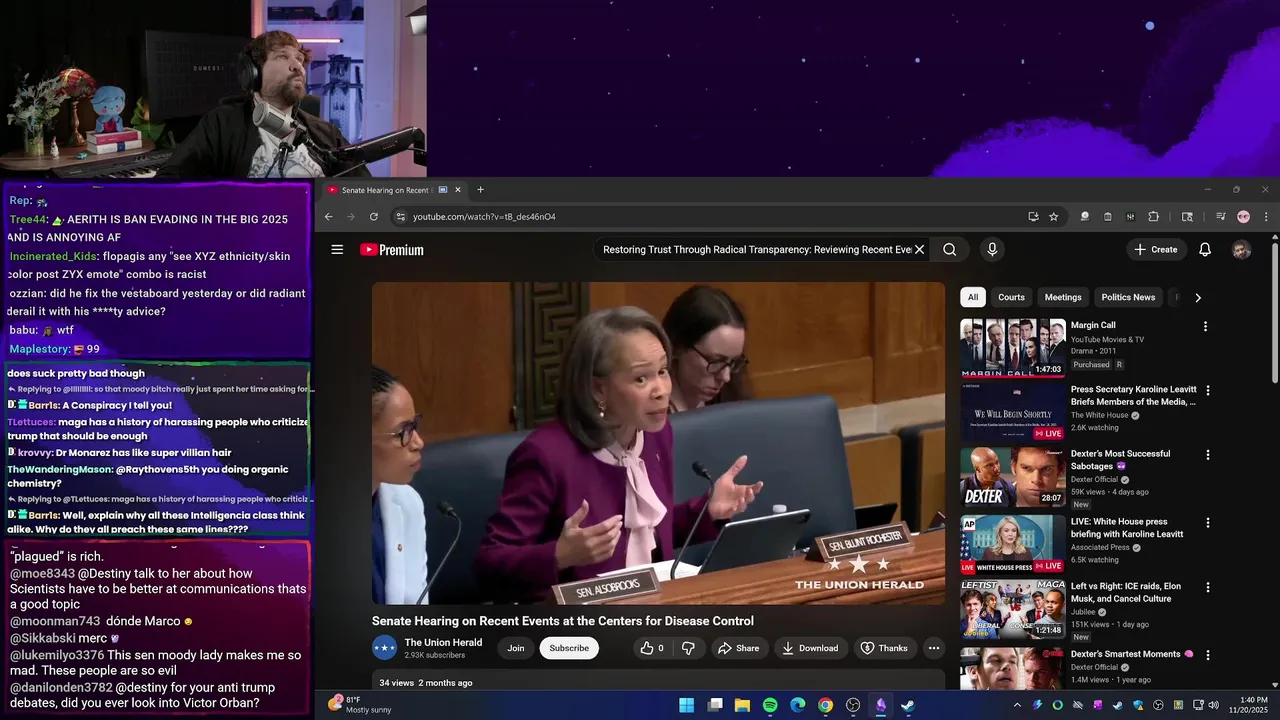Open Dexter's Most Successful Sabotages thumbnail
1280x720 pixels.
1013,476
